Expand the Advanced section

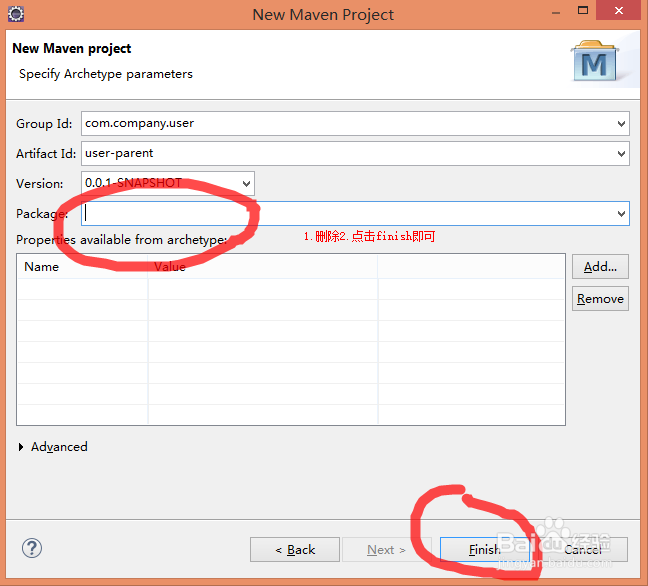point(21,447)
